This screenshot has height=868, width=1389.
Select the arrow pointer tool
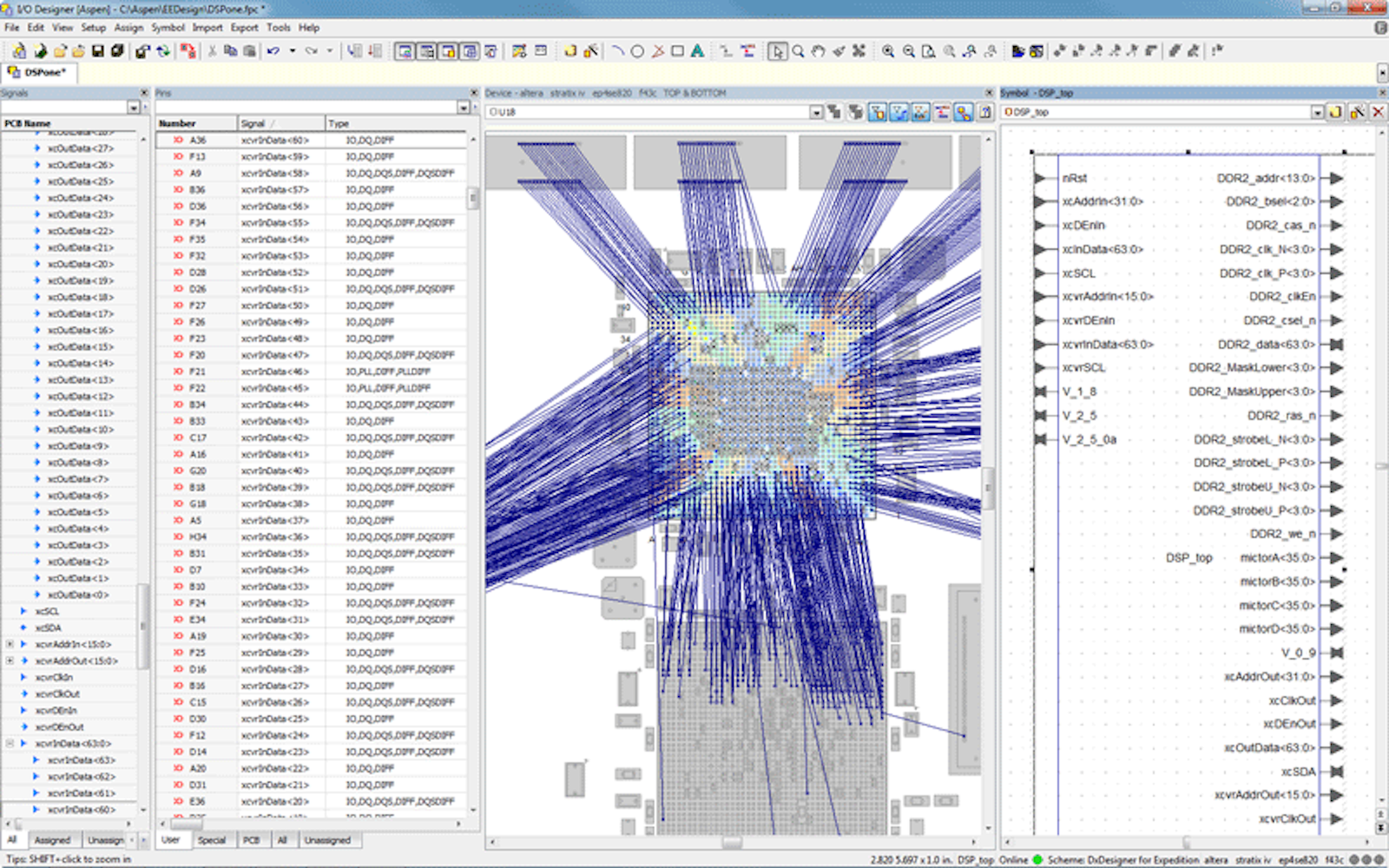(x=777, y=51)
